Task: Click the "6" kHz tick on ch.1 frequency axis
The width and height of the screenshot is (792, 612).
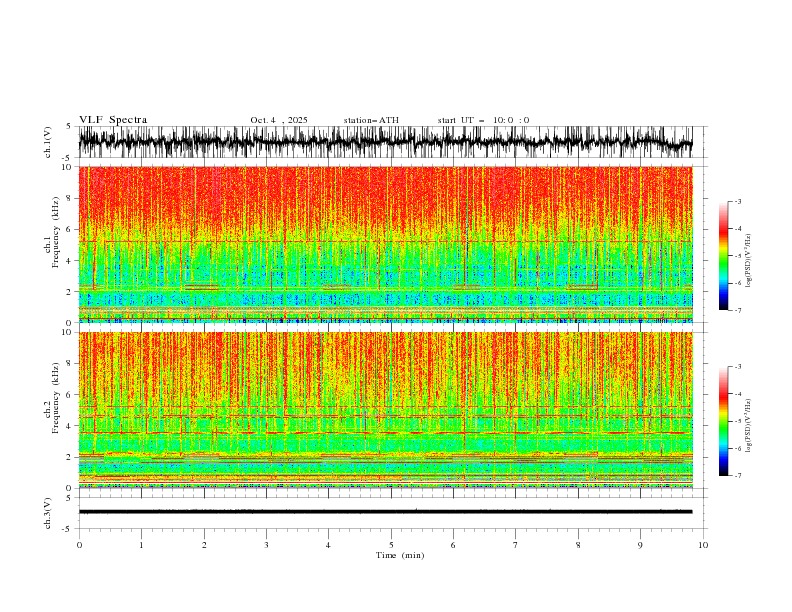Action: point(70,229)
